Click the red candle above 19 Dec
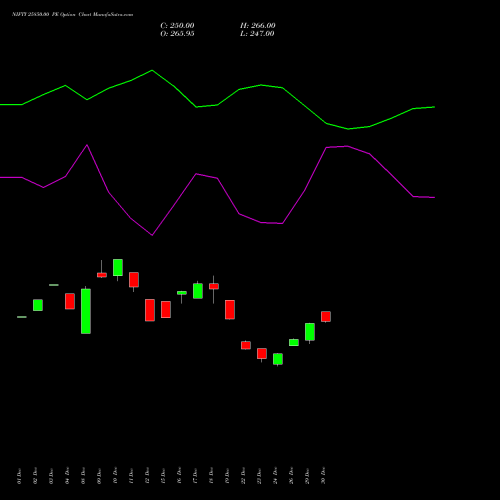Viewport: 500px width, 500px height. click(x=230, y=310)
